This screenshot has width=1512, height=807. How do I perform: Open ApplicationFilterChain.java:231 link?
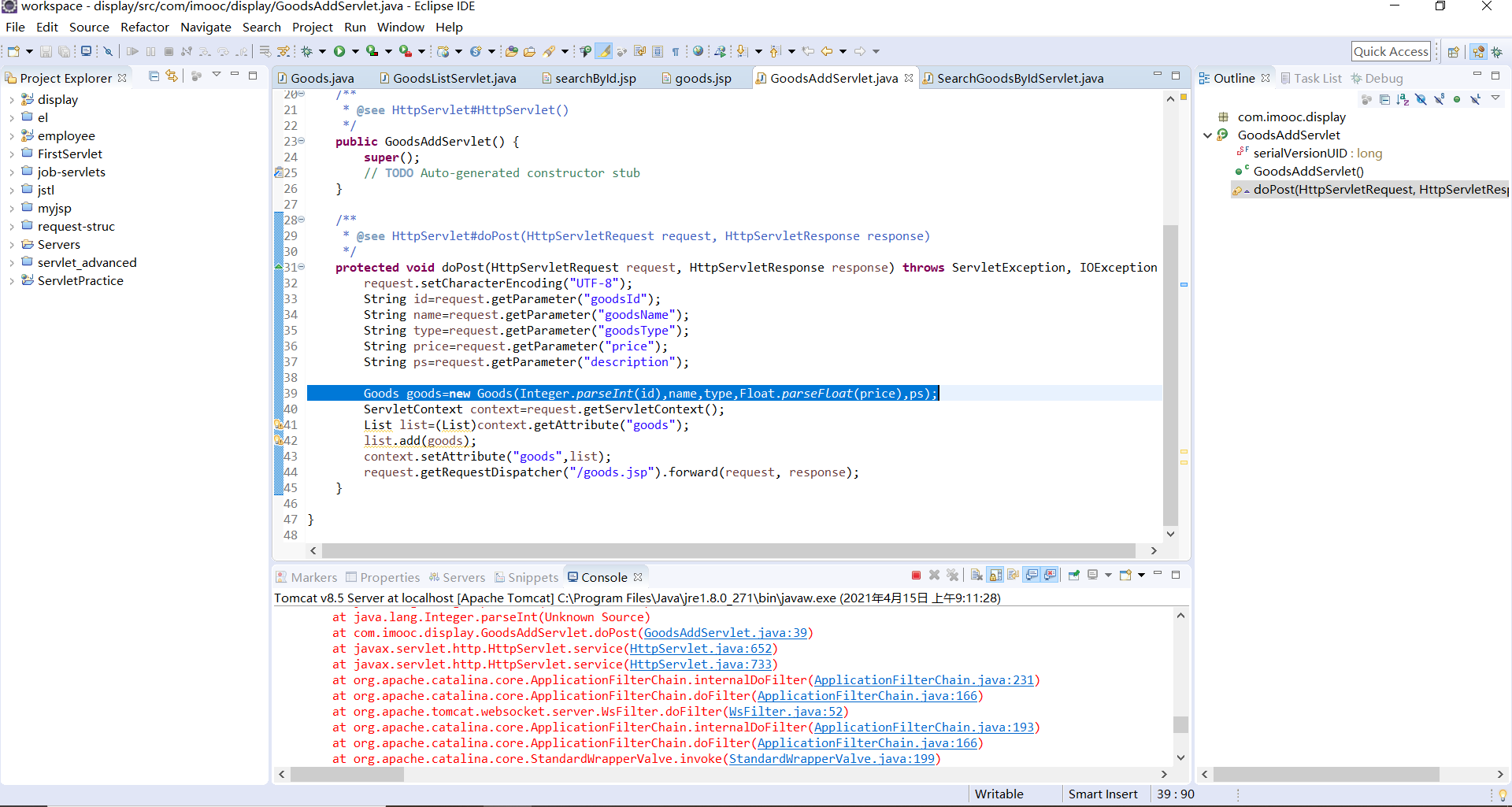(x=924, y=680)
